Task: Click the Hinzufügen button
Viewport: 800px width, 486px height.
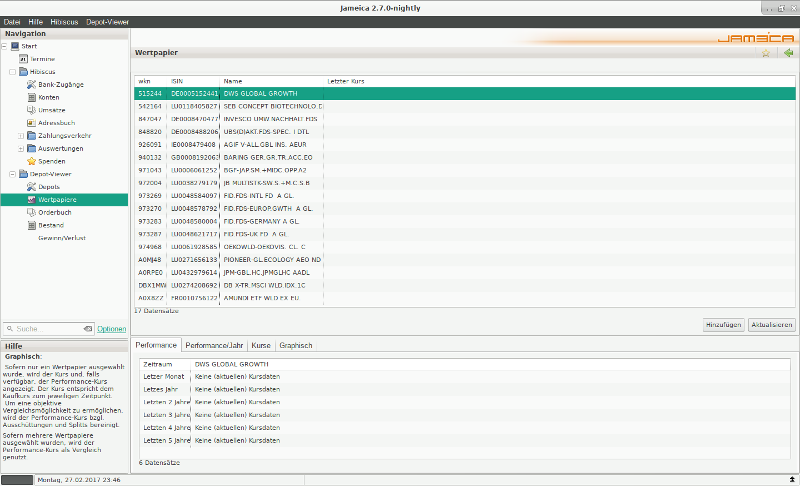Action: coord(723,325)
